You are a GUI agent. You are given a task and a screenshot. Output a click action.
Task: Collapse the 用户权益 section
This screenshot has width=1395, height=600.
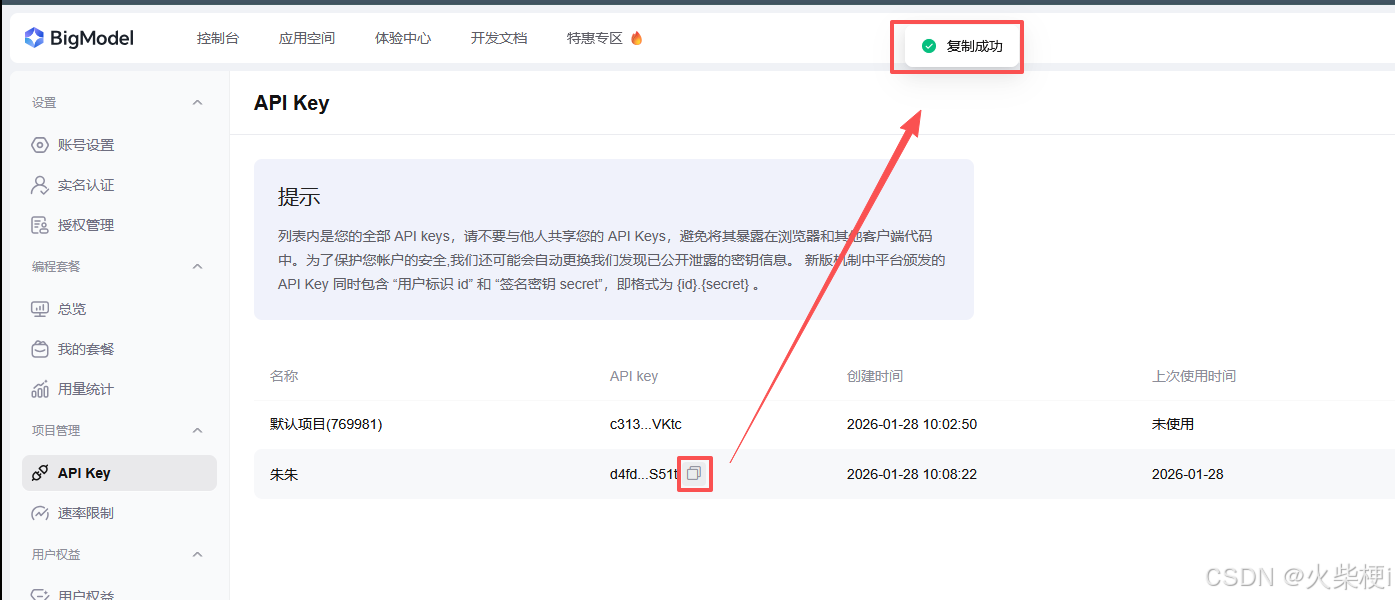197,554
